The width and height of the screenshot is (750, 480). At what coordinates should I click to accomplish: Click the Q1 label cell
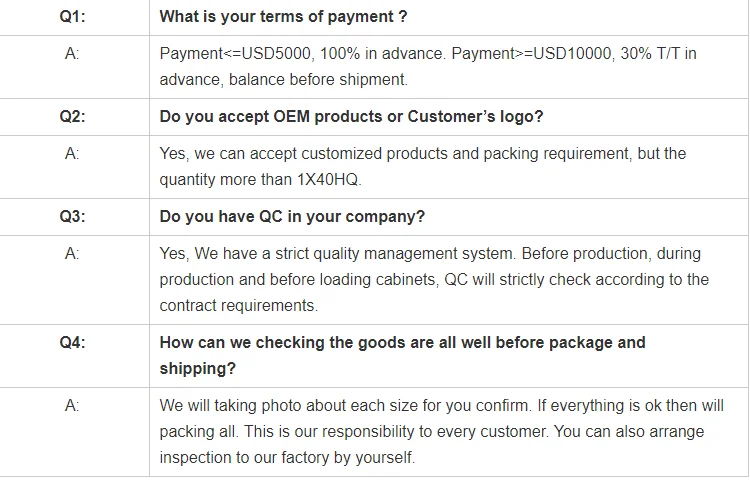72,17
